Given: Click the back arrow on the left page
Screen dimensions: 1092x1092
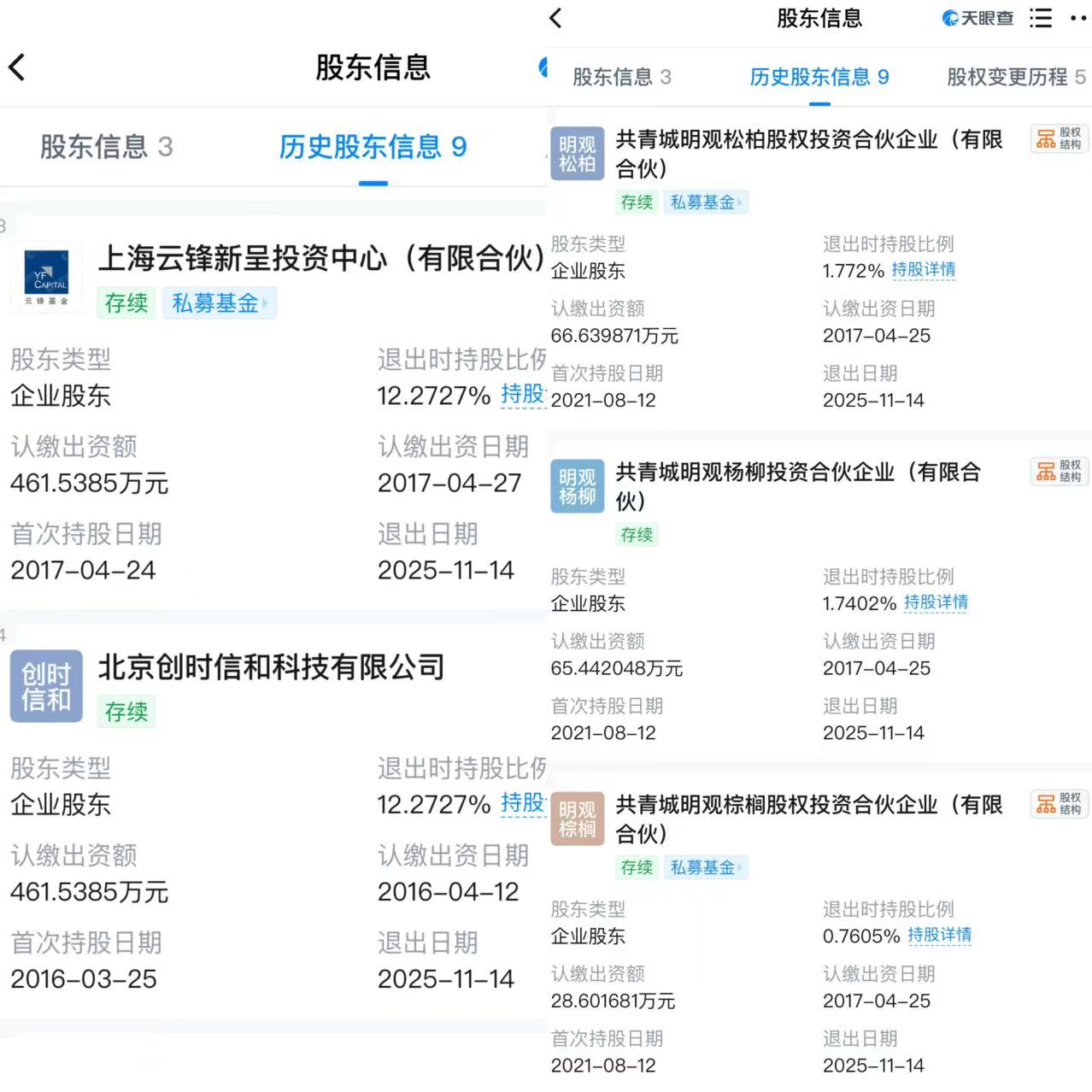Looking at the screenshot, I should (16, 66).
